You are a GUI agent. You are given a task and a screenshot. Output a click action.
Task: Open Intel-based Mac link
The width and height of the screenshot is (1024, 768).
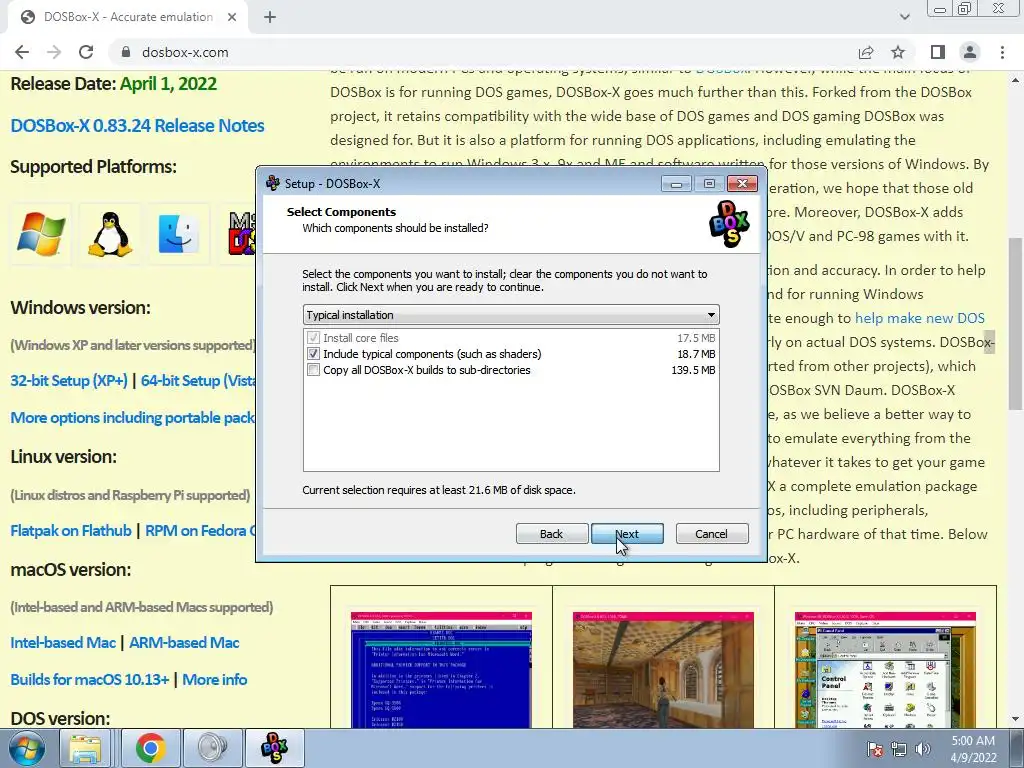[63, 643]
